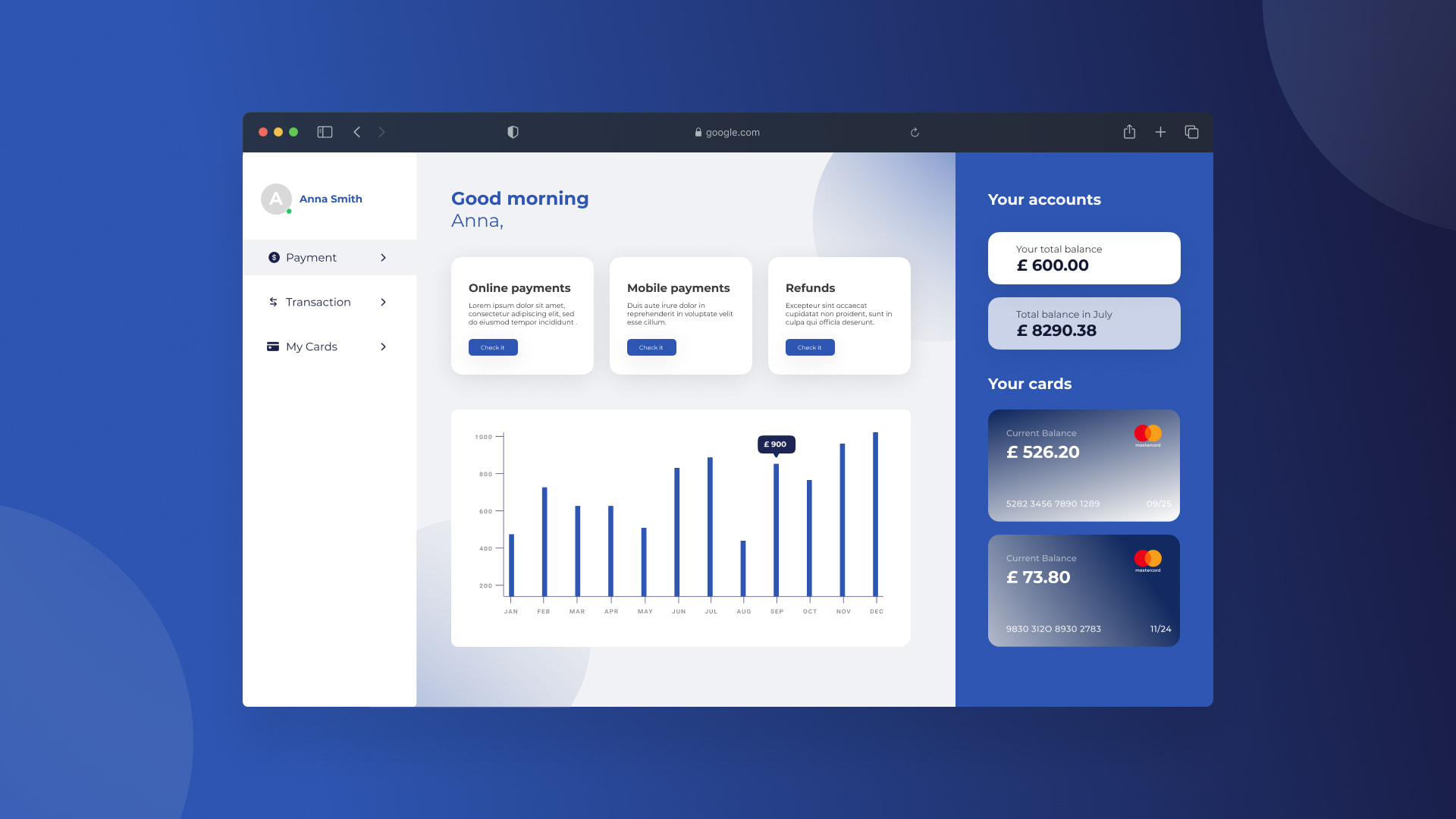Viewport: 1456px width, 819px height.
Task: Toggle the browser sidebar panel
Action: [x=326, y=131]
